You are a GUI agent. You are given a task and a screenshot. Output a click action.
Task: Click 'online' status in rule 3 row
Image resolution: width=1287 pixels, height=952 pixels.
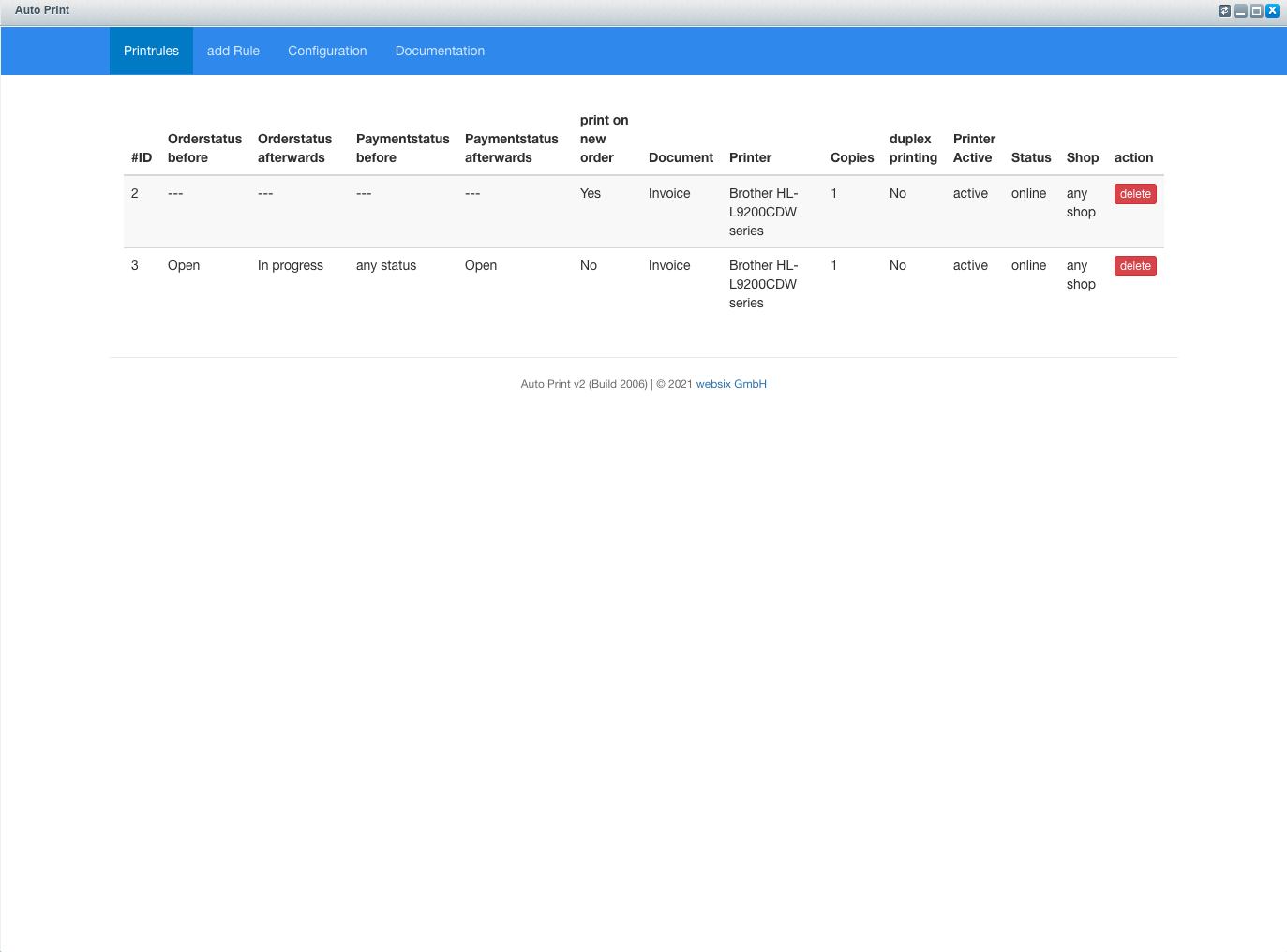point(1028,265)
